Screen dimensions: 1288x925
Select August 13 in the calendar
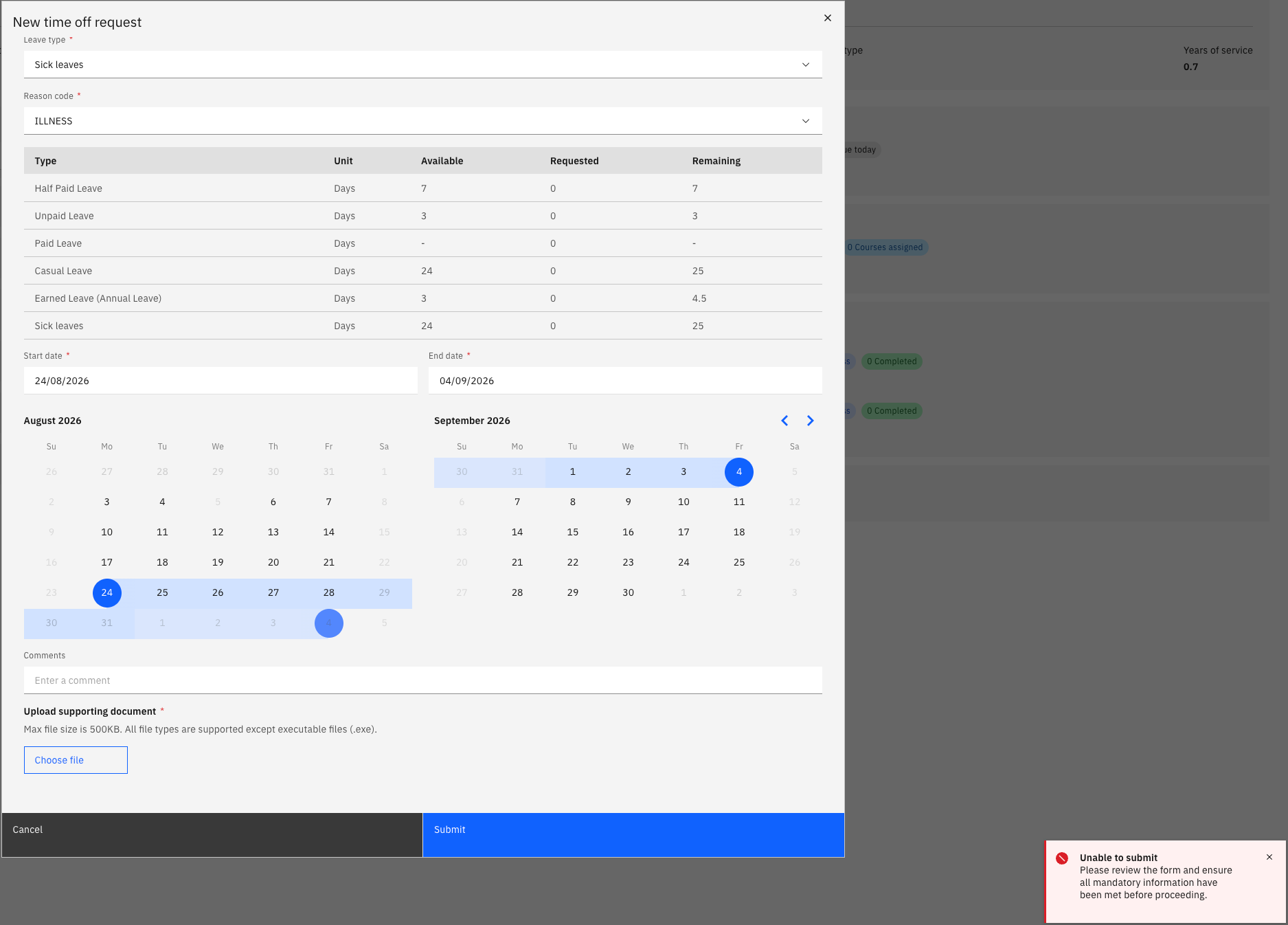pos(273,533)
